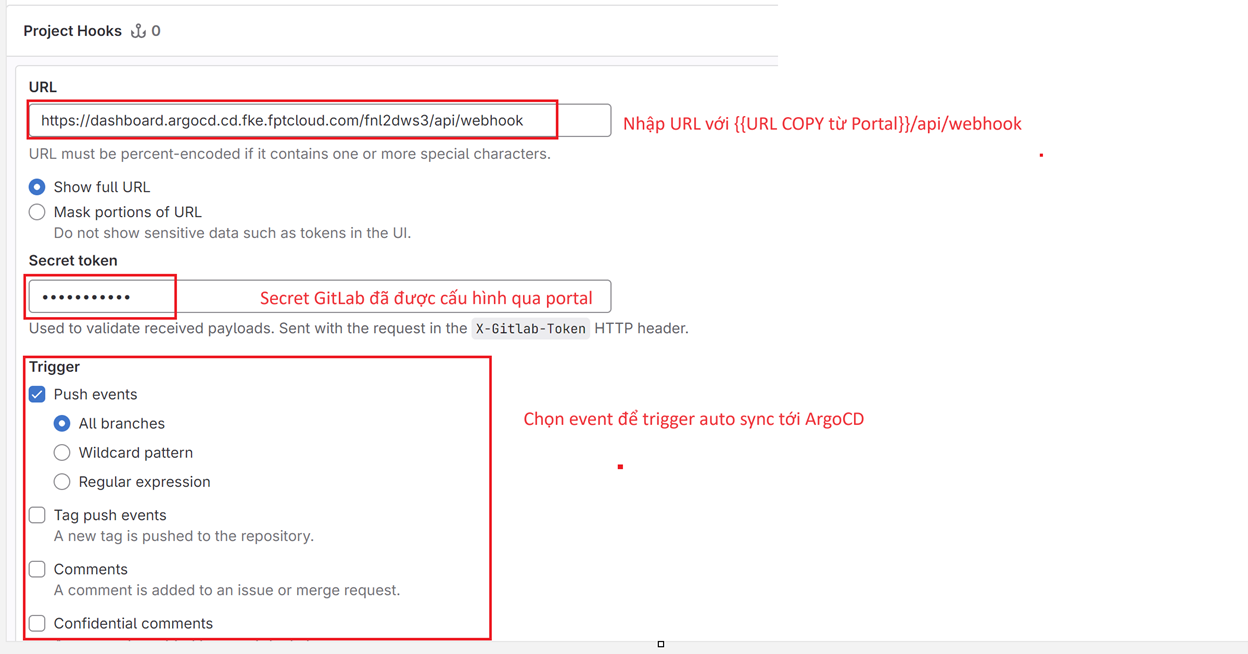This screenshot has height=654, width=1248.
Task: Click the hooks count number 0
Action: click(156, 31)
